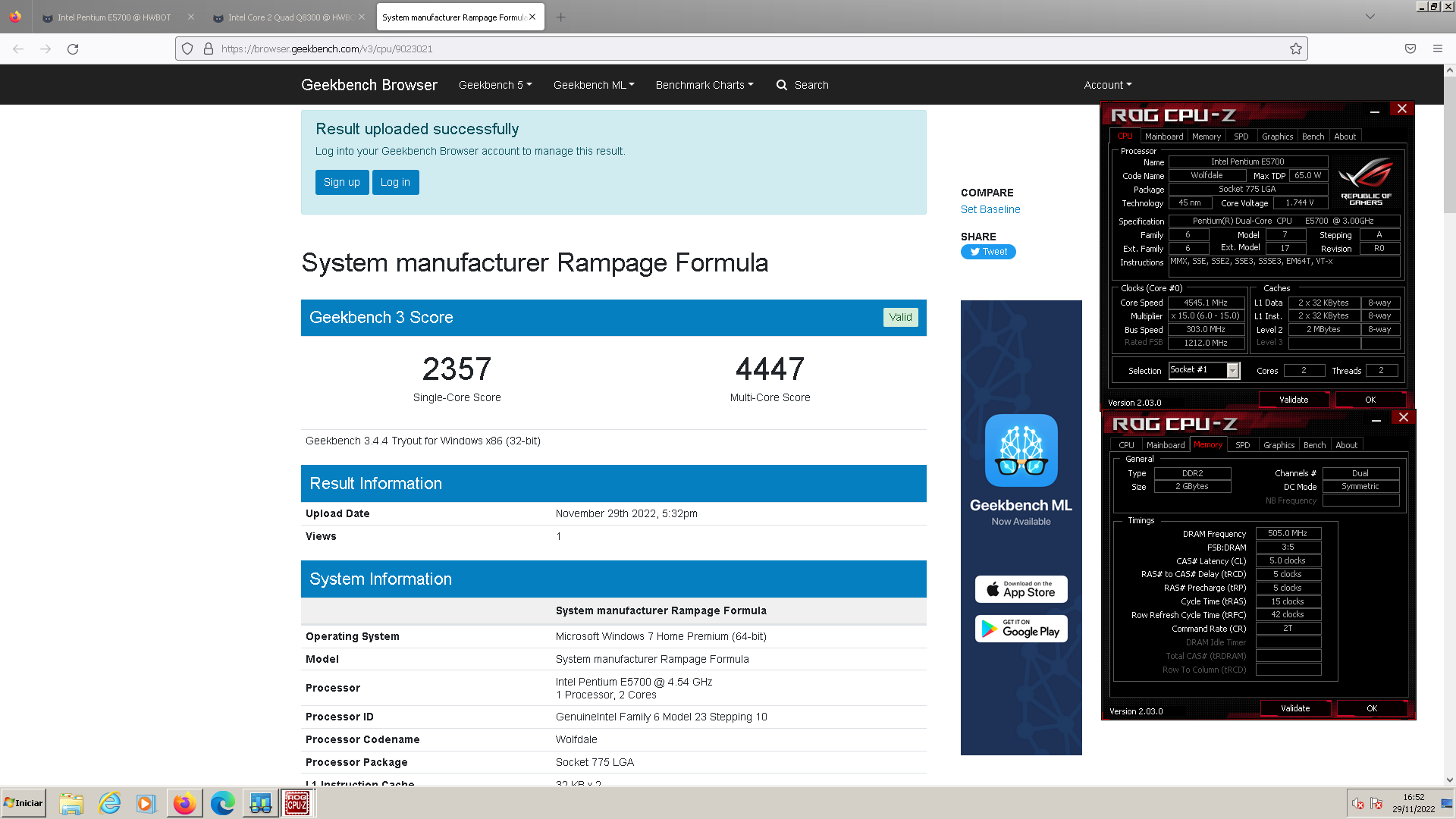List all tabs dropdown arrow
Image resolution: width=1456 pixels, height=819 pixels.
pos(1370,17)
